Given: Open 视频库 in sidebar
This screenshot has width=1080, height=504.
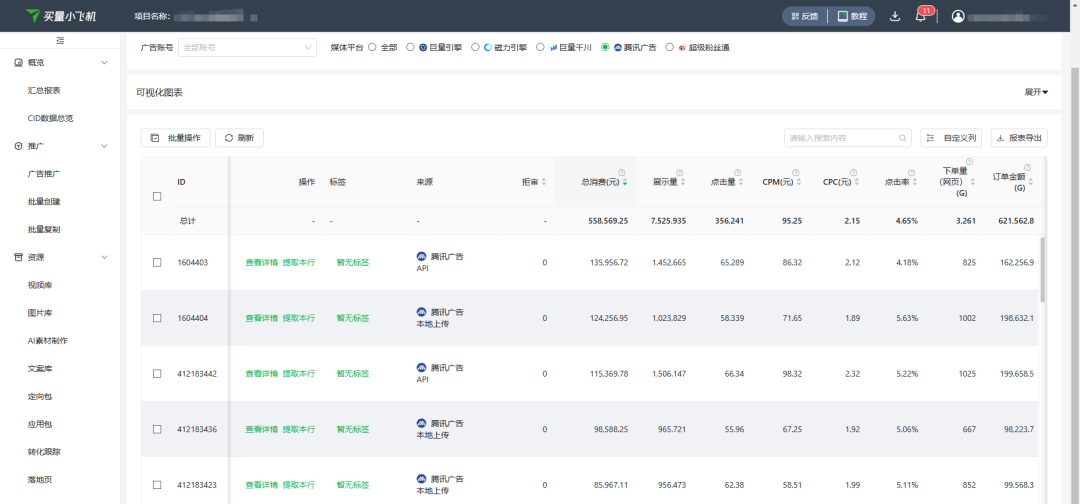Looking at the screenshot, I should (x=40, y=285).
